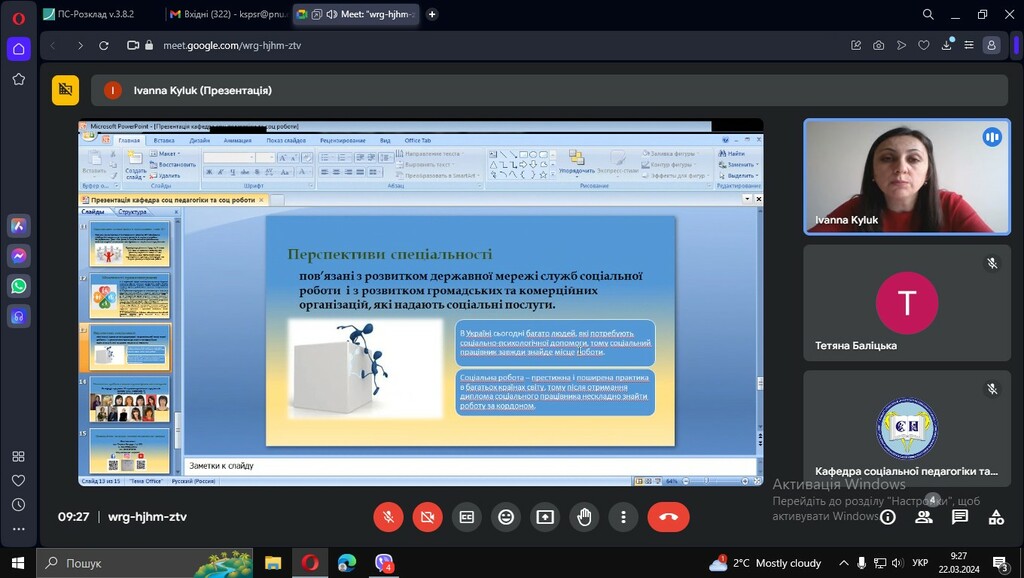
Task: Open more options three-dot menu in Meet
Action: (x=623, y=517)
